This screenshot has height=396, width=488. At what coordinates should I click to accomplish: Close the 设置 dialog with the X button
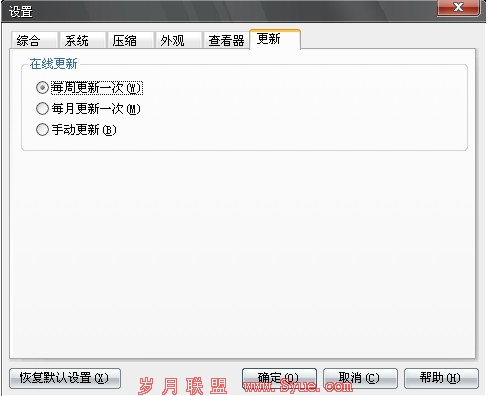coord(458,7)
